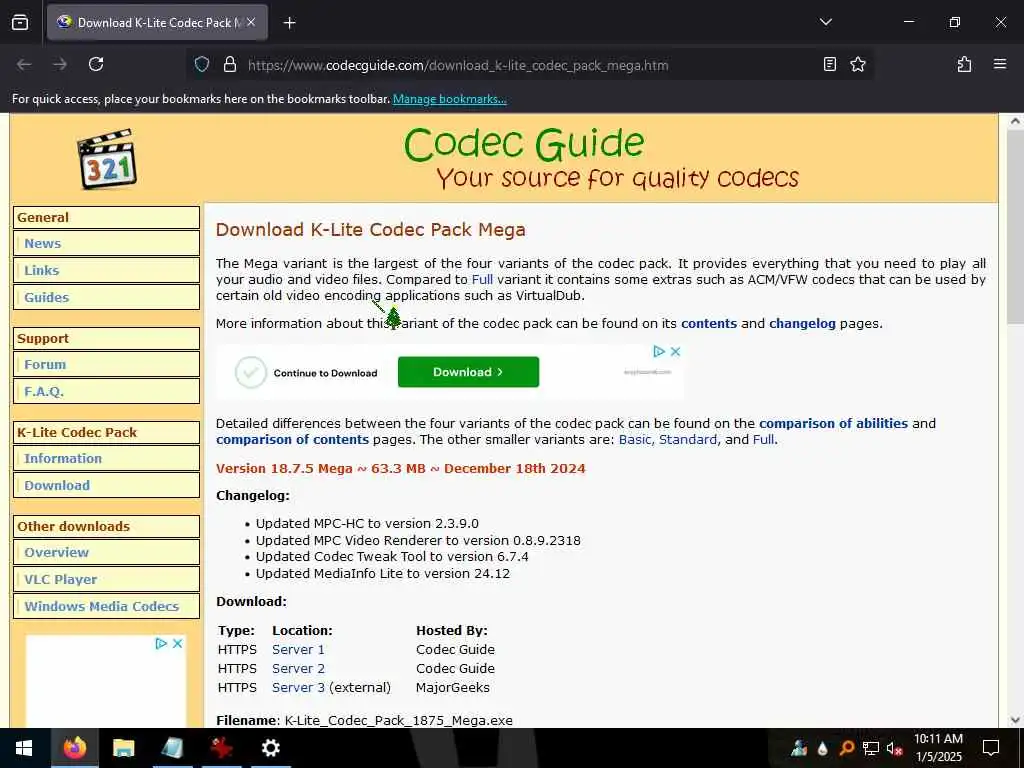Open Windows Media Codecs sidebar link

pos(101,606)
